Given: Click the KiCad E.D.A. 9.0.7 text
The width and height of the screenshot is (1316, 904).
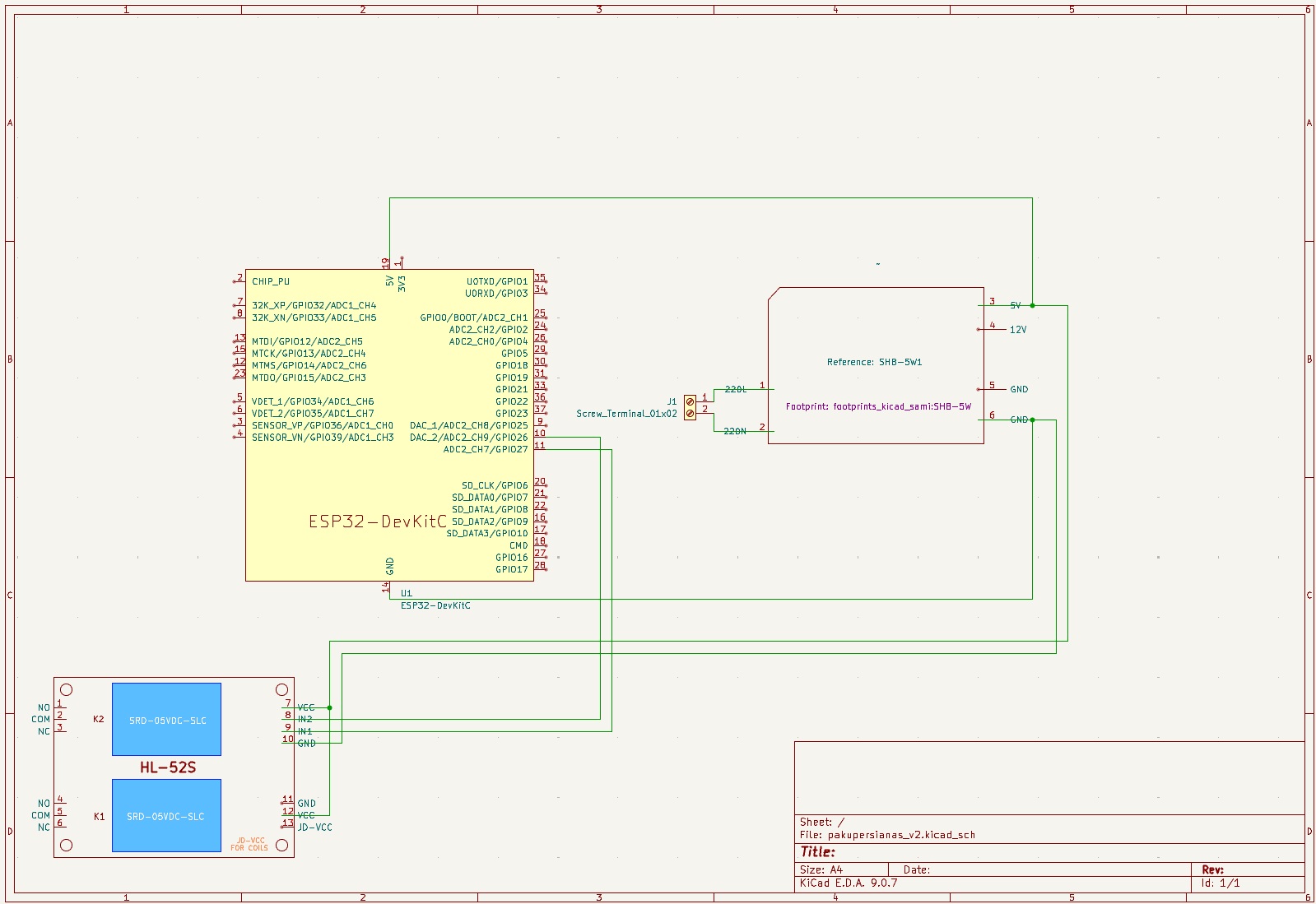Looking at the screenshot, I should 849,883.
